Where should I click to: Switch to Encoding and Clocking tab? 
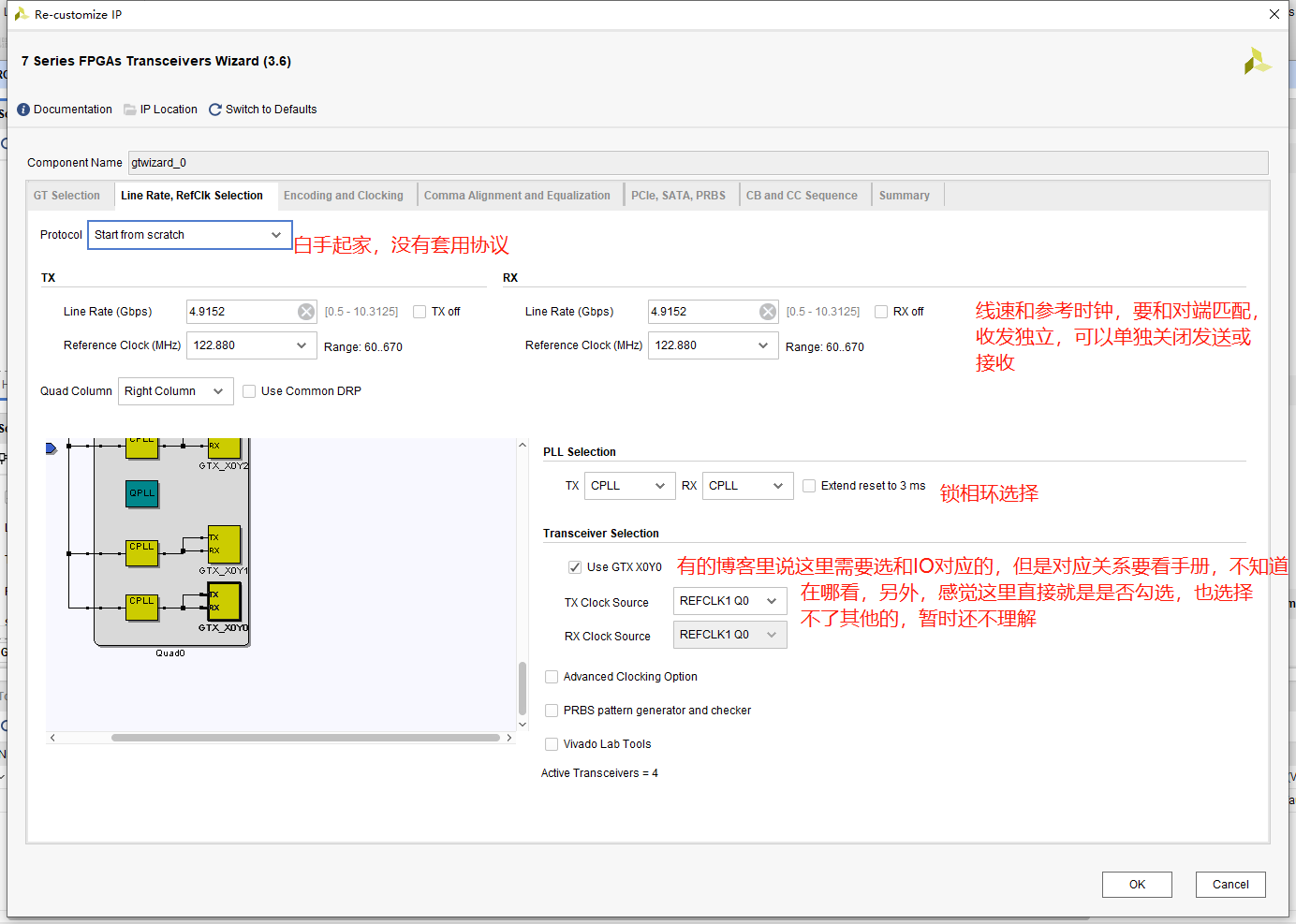[x=344, y=196]
